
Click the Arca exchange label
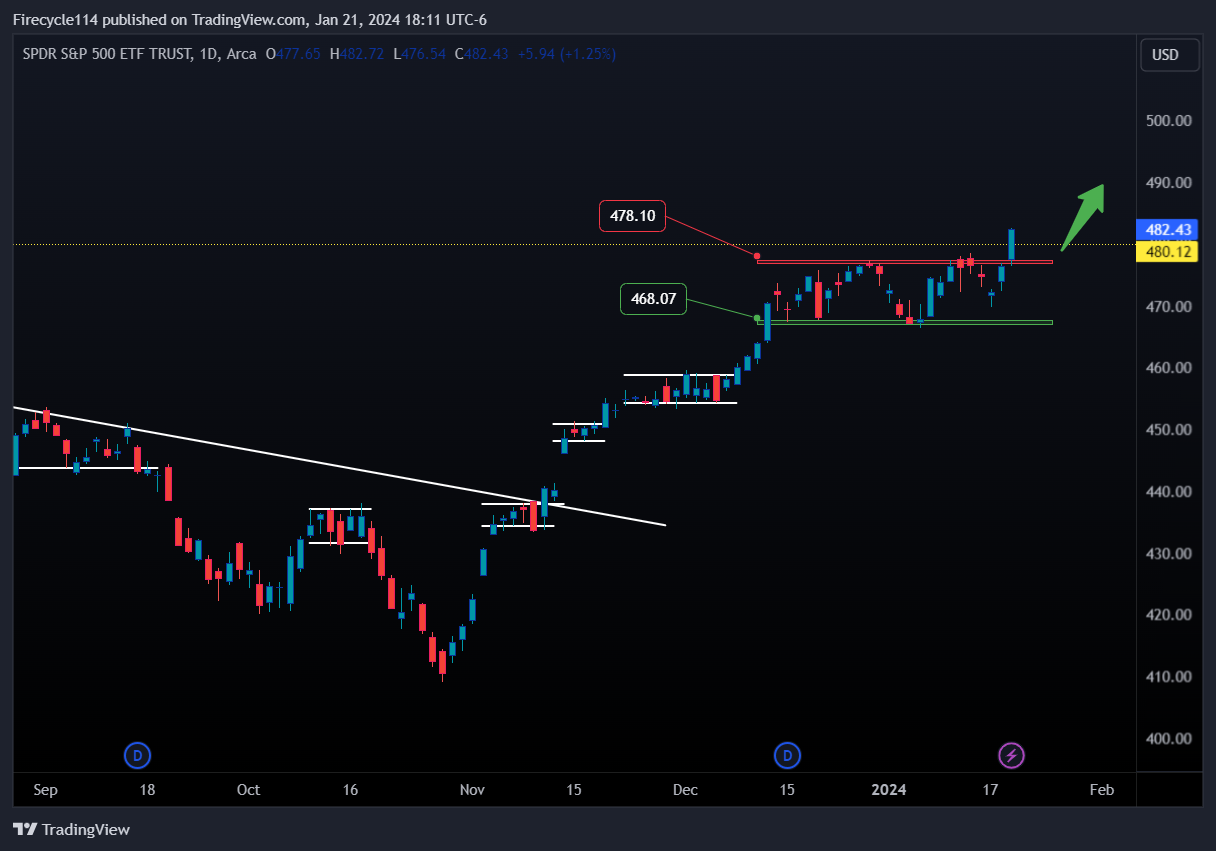[x=242, y=54]
